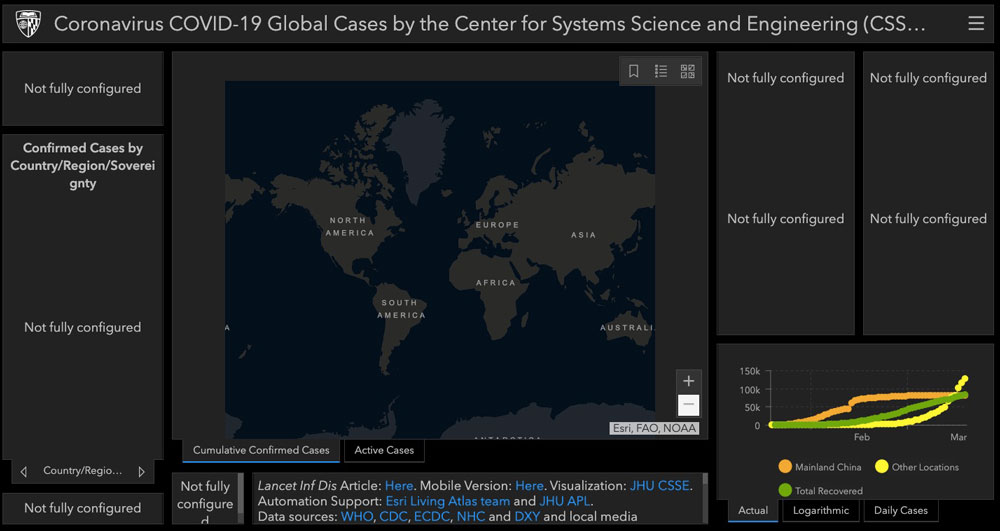Click the NORTH AMERICA map label

pyautogui.click(x=349, y=226)
